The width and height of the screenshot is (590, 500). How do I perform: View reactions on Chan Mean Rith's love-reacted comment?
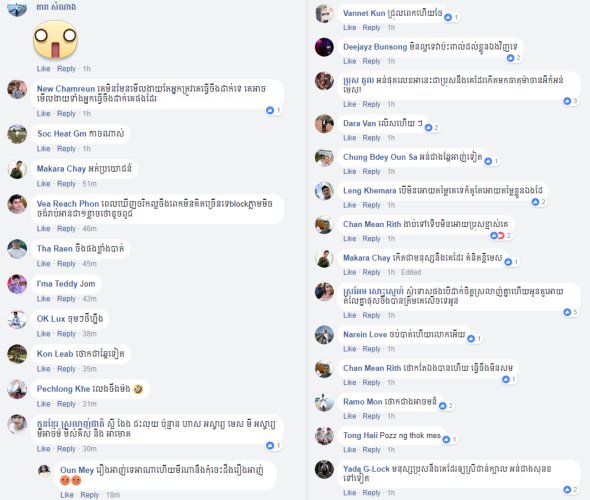[500, 236]
